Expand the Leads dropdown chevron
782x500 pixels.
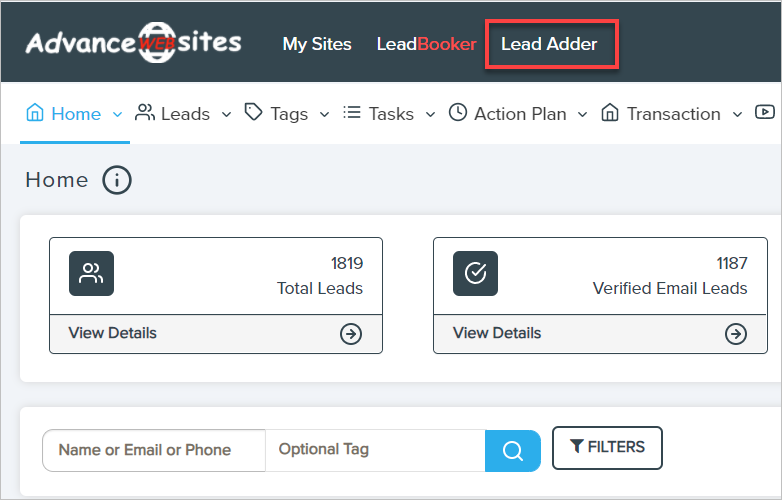tap(226, 114)
